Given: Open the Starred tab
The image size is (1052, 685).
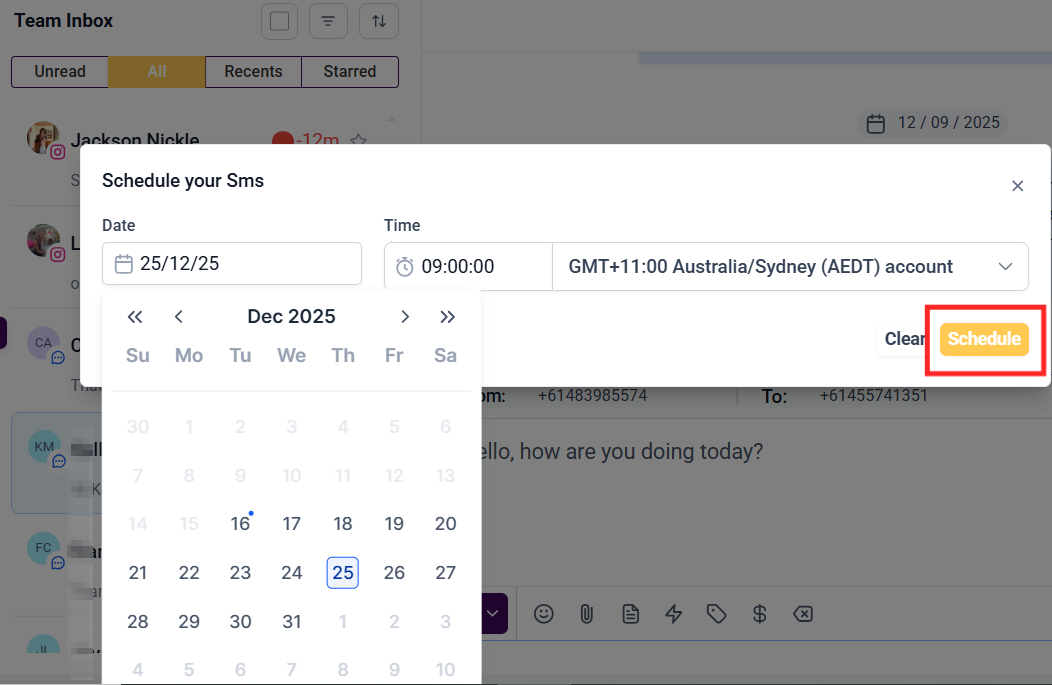Looking at the screenshot, I should pyautogui.click(x=350, y=72).
